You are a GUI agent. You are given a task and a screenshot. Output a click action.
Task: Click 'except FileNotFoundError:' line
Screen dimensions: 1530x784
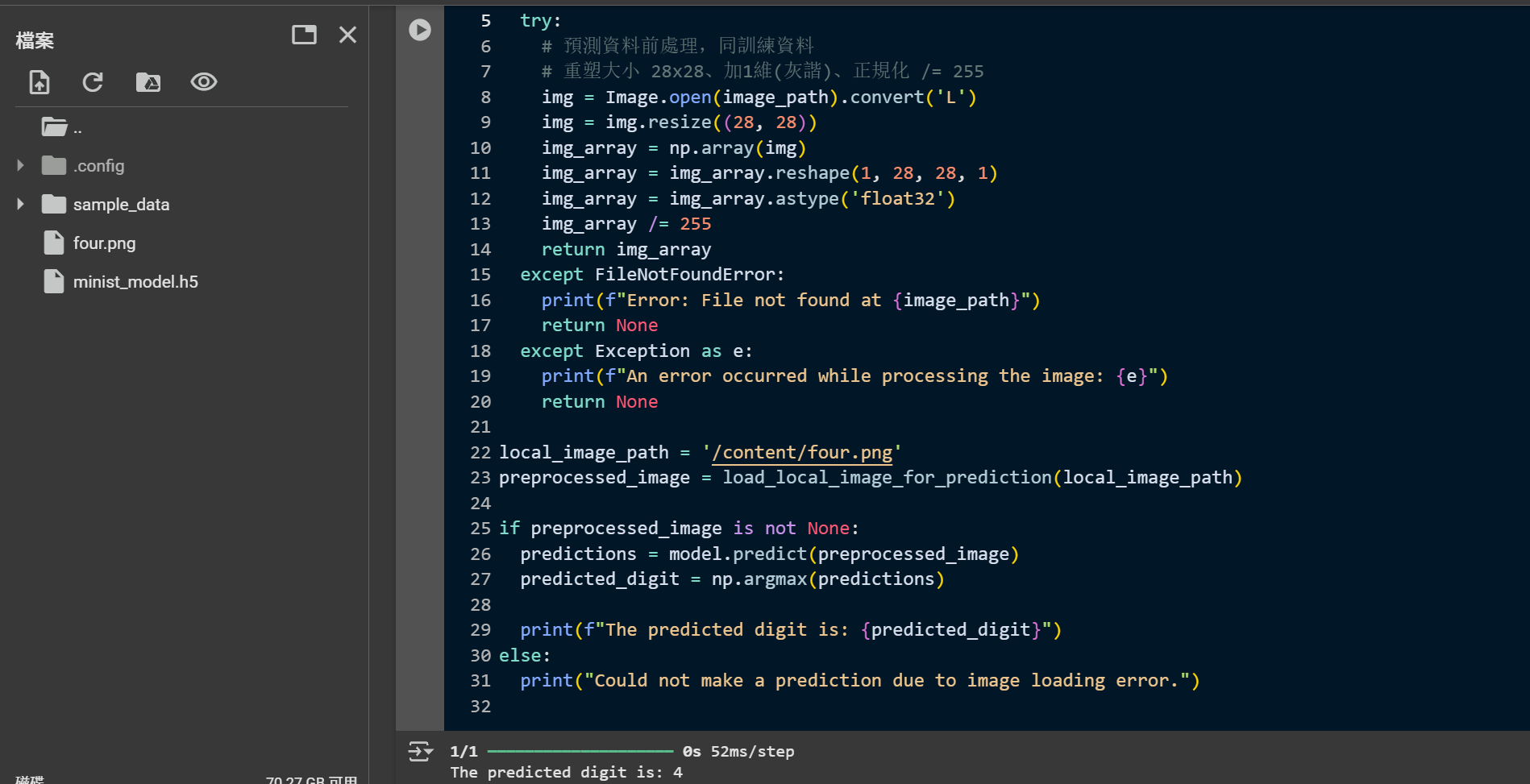(x=652, y=275)
